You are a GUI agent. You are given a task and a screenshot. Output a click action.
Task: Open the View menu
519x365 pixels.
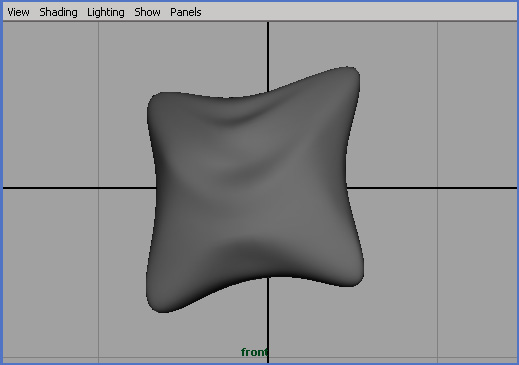point(18,12)
